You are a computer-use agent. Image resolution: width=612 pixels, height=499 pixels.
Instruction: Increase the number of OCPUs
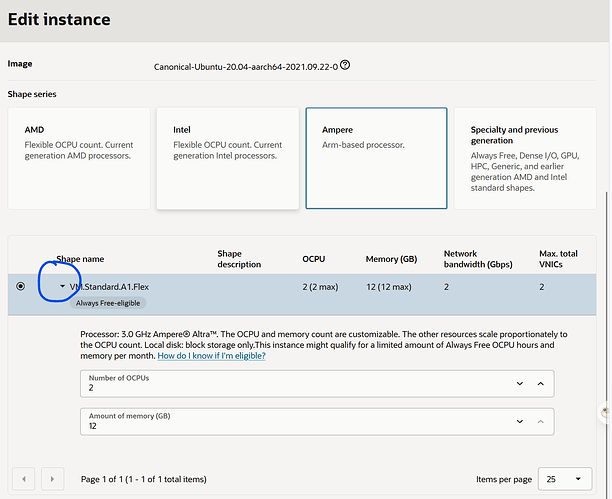pyautogui.click(x=541, y=384)
